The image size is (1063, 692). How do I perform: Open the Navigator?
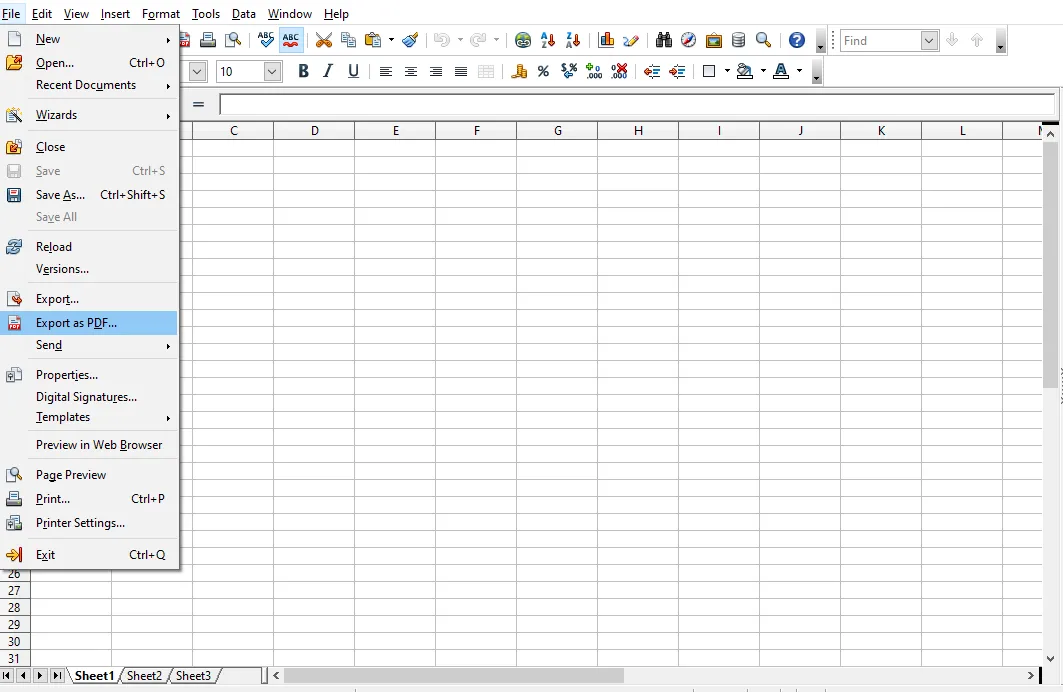pos(688,40)
